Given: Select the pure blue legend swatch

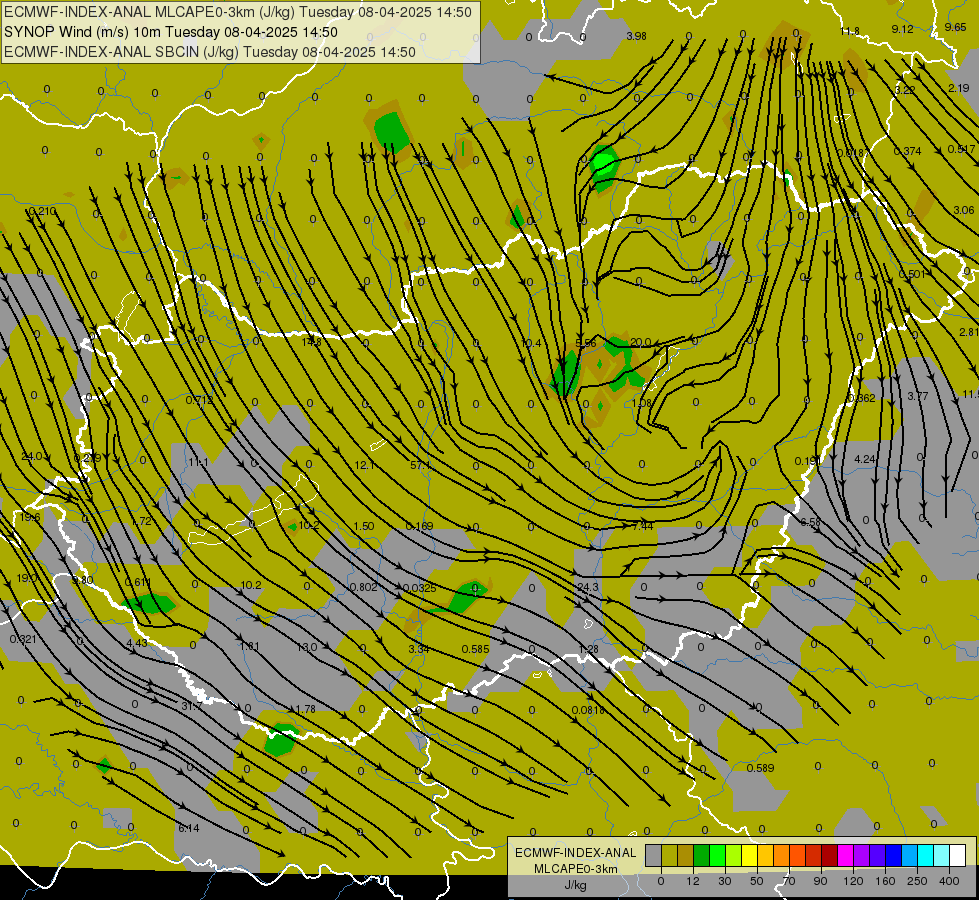Looking at the screenshot, I should (x=894, y=856).
